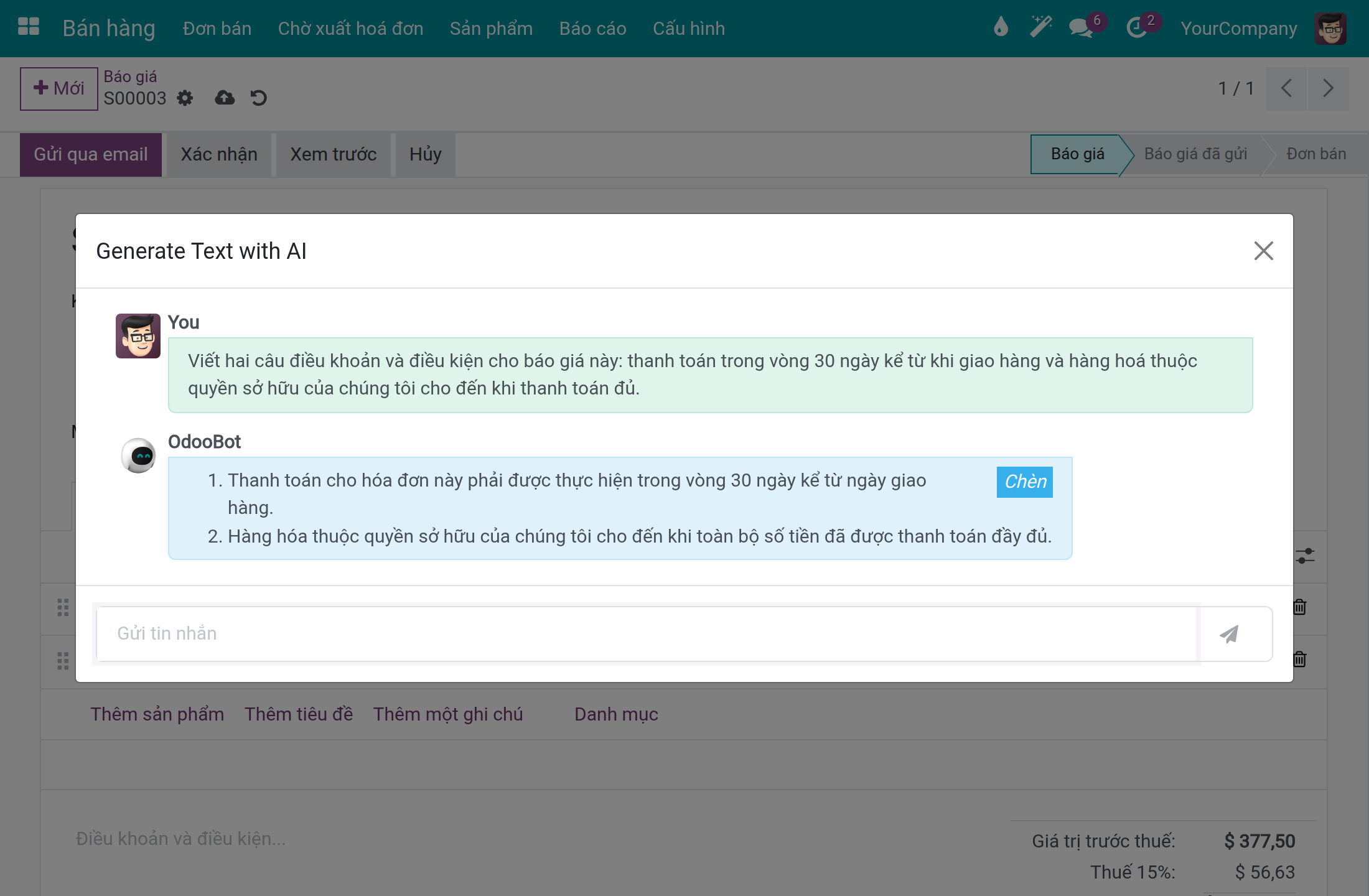Click the cloud upload save icon
The height and width of the screenshot is (896, 1369).
[225, 98]
